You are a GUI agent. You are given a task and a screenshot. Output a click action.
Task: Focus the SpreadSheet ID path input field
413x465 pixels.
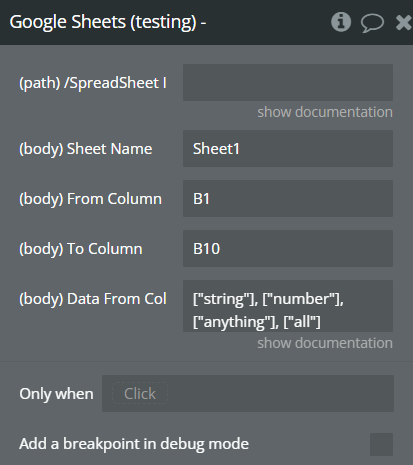point(288,82)
